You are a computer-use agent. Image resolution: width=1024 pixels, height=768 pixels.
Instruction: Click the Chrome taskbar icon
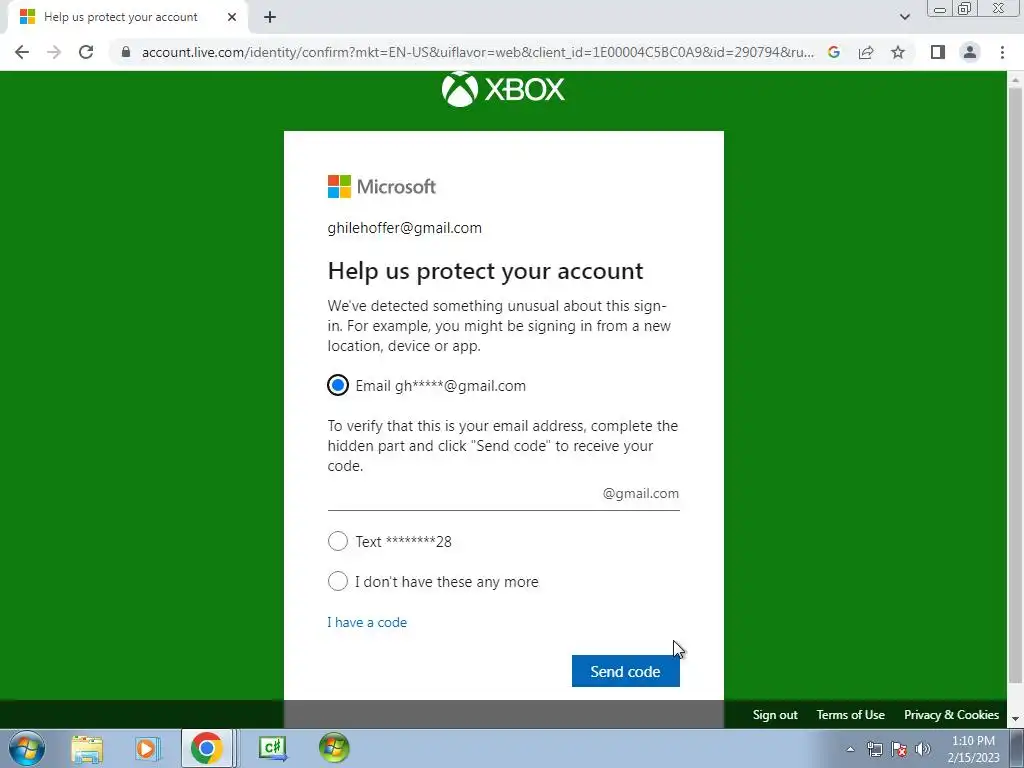(207, 748)
